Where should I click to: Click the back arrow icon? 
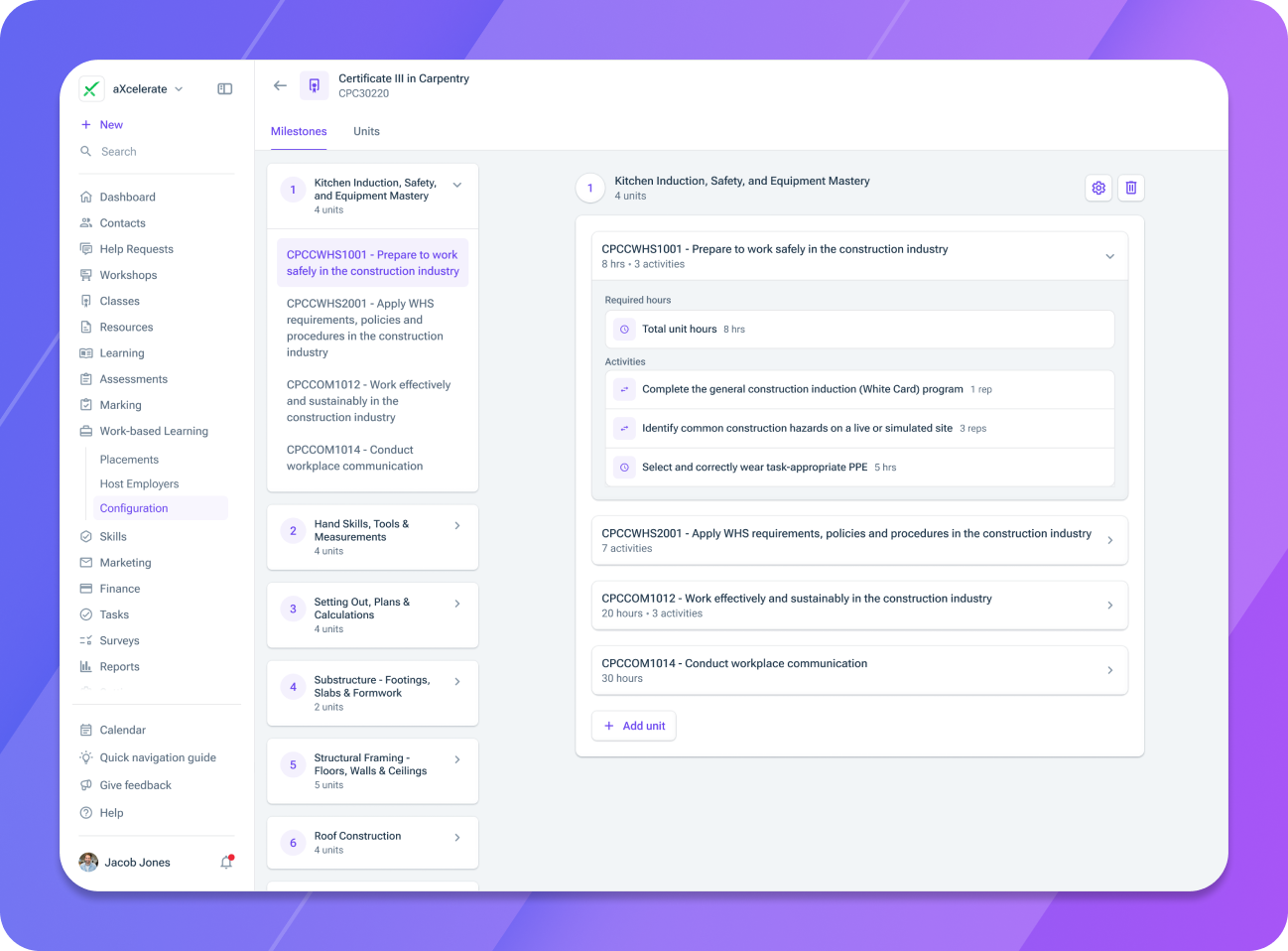pos(280,85)
